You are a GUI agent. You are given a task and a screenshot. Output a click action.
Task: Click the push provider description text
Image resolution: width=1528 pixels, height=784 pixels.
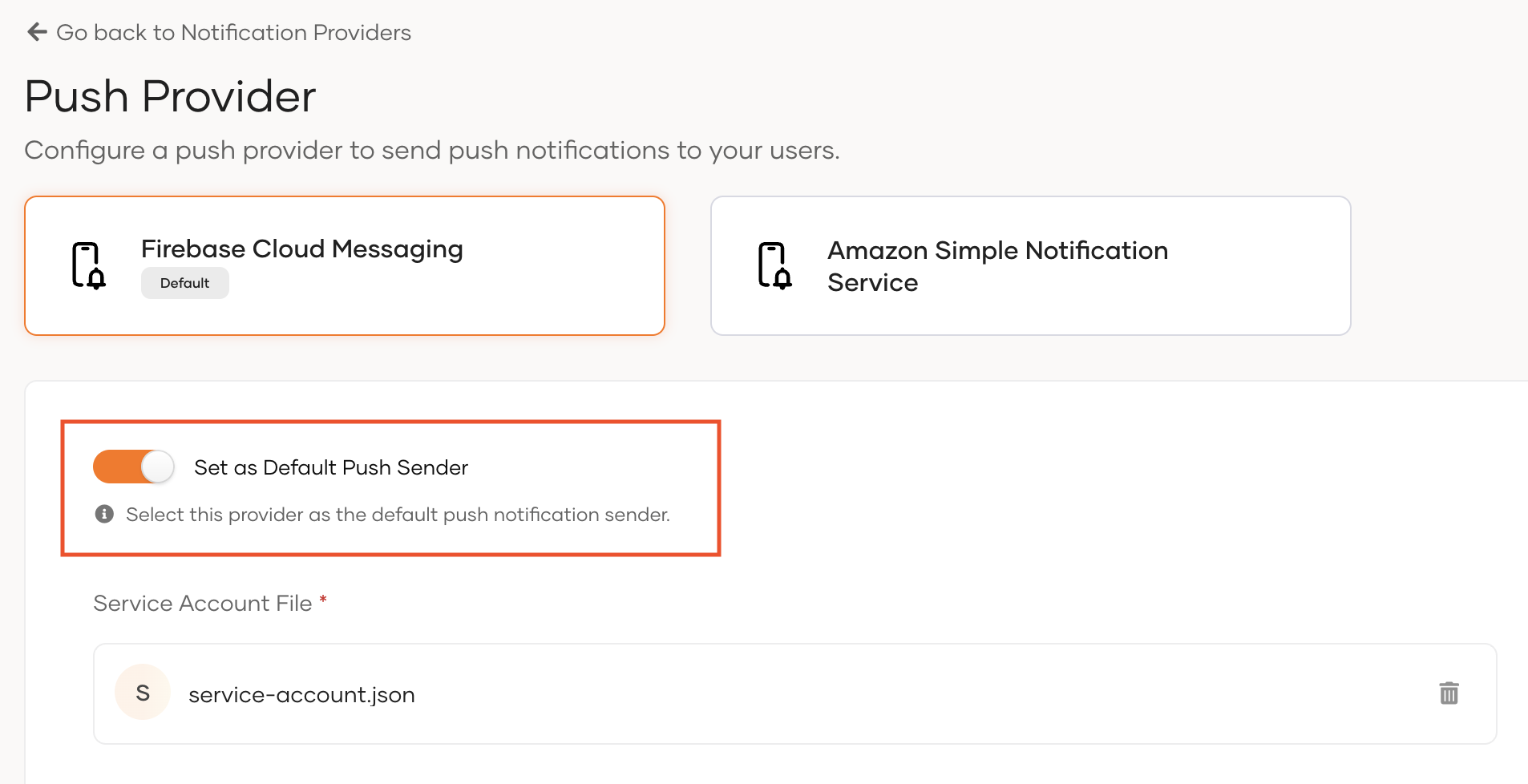coord(431,150)
